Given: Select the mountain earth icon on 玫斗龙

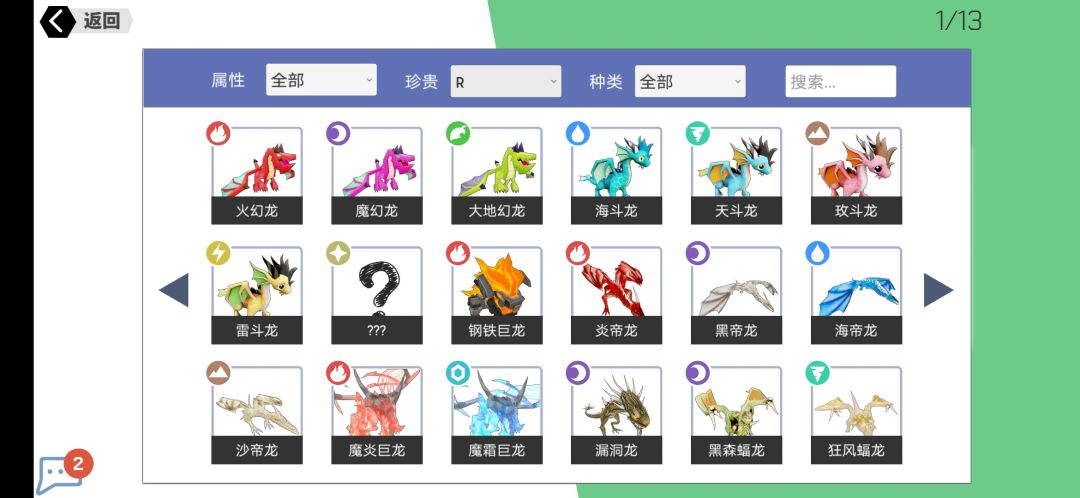Looking at the screenshot, I should point(818,133).
